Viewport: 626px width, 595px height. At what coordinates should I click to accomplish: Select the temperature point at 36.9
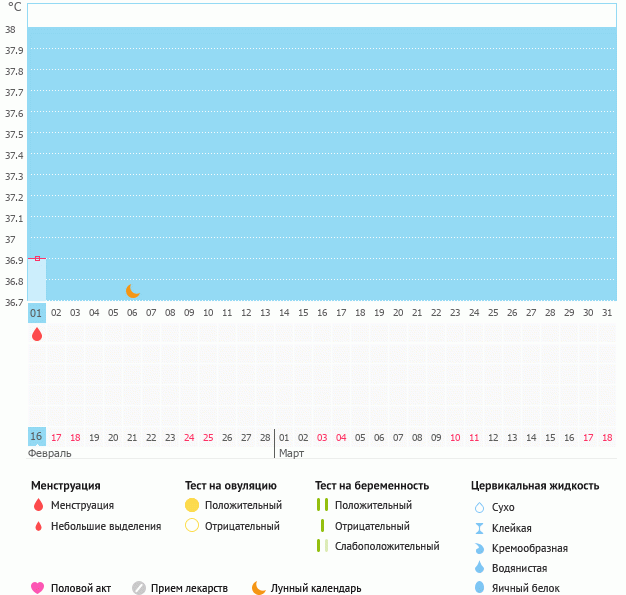tap(37, 258)
